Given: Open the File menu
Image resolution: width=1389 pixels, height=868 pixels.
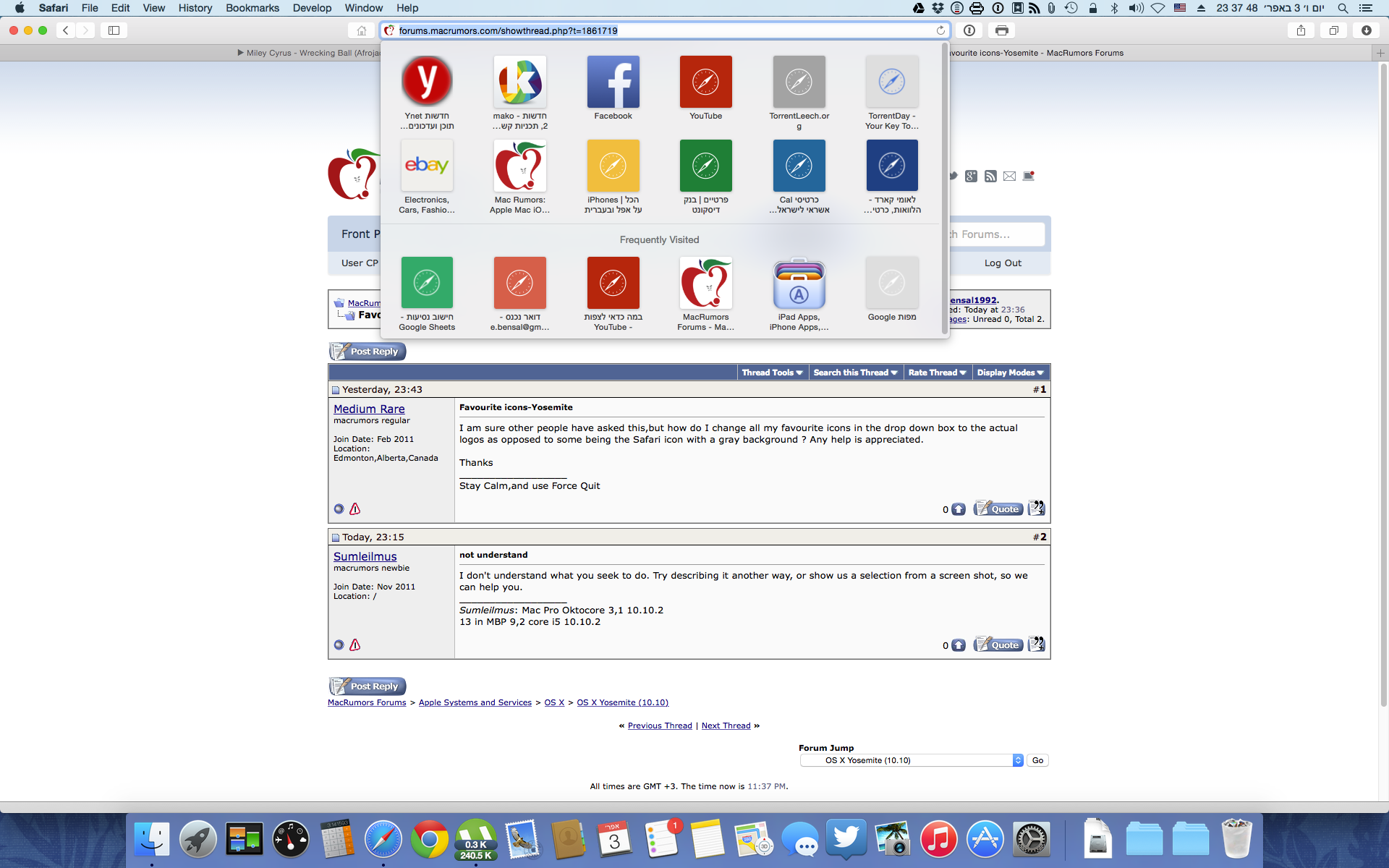Looking at the screenshot, I should point(90,8).
